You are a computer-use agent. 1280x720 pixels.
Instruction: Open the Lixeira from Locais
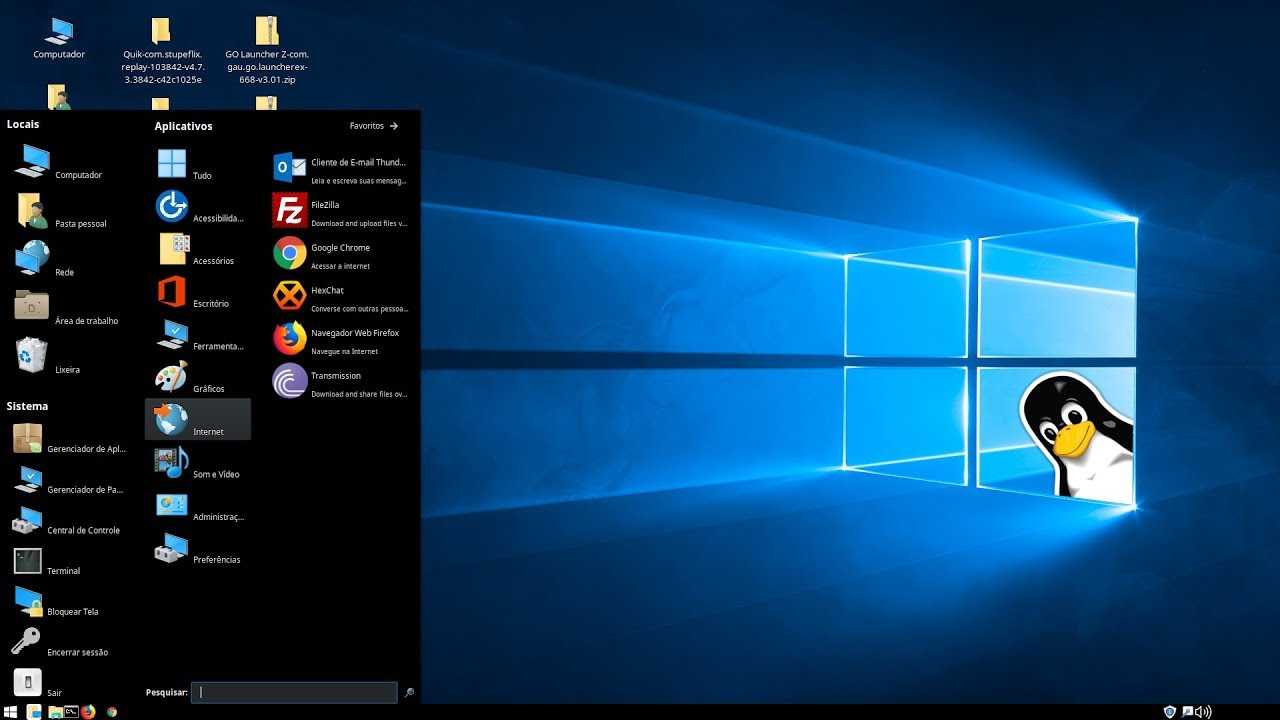[x=67, y=369]
